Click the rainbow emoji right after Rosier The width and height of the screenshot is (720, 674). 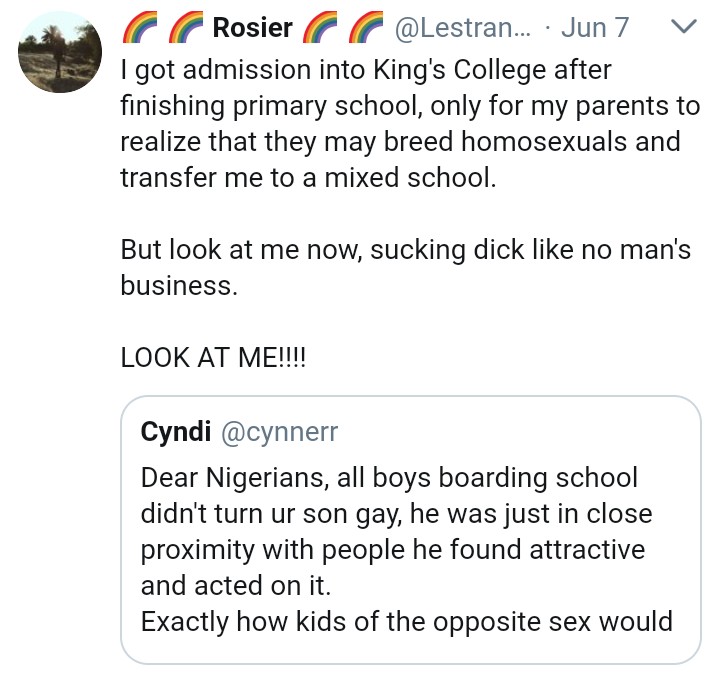click(x=320, y=28)
